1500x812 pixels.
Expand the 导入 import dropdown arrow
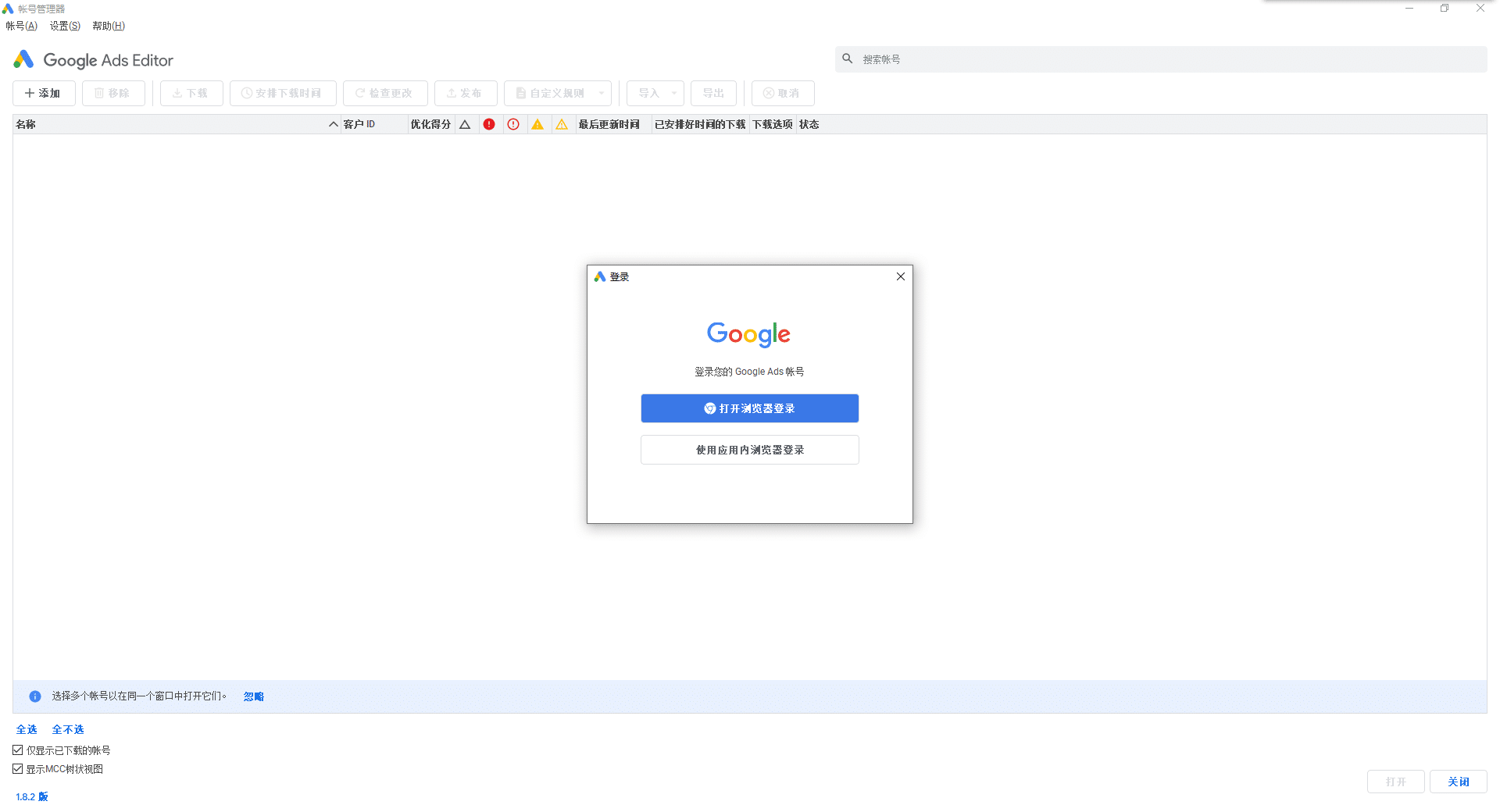(x=674, y=93)
